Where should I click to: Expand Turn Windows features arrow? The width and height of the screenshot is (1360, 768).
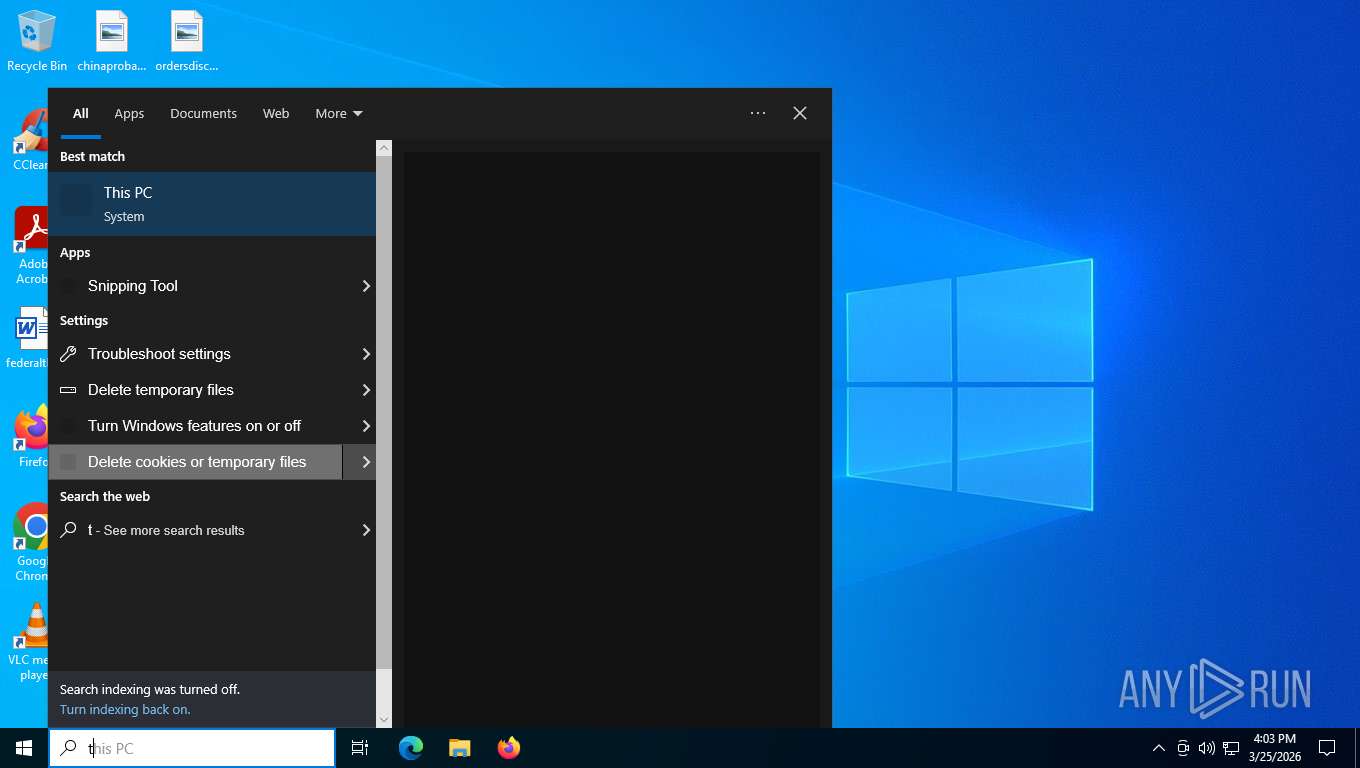365,426
